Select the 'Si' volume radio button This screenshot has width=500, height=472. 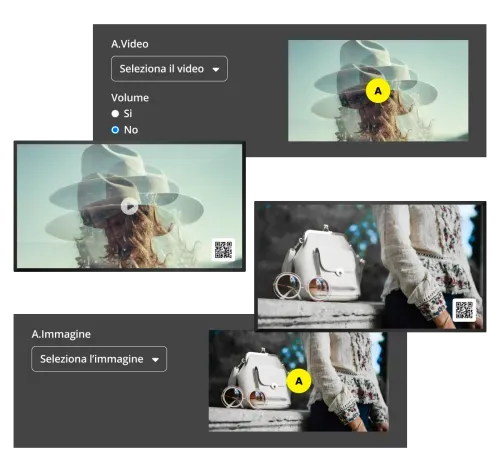coord(115,114)
